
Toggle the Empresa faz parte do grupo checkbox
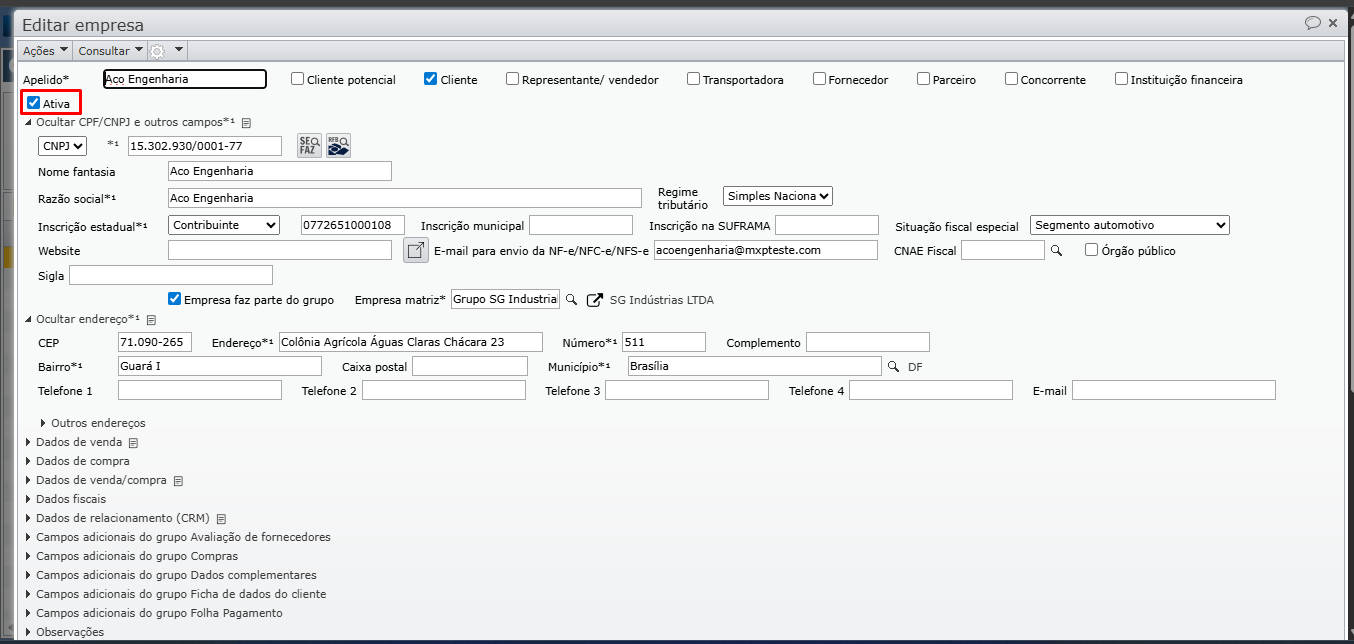[175, 299]
